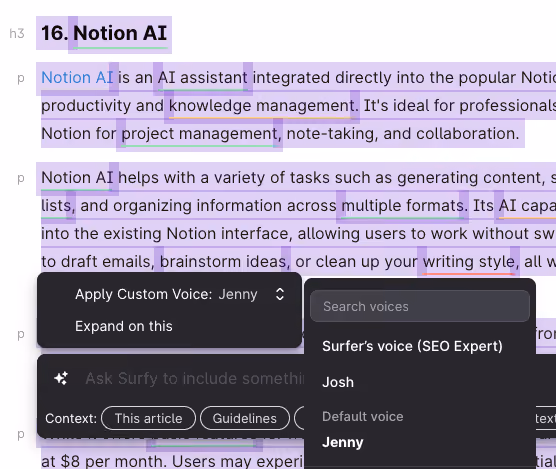This screenshot has width=556, height=469.
Task: Click the 16. Notion AI heading
Action: pos(104,33)
